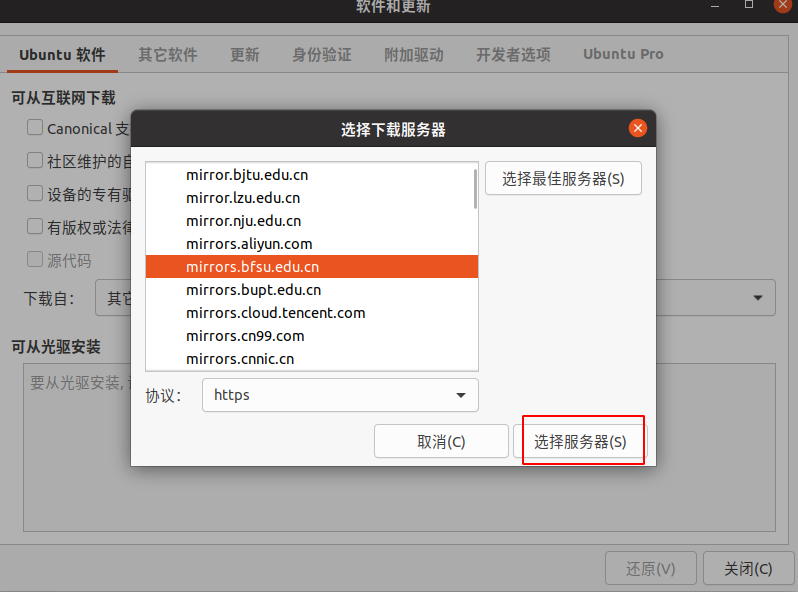798x592 pixels.
Task: Click the 选择最佳服务器(S) button
Action: pyautogui.click(x=563, y=178)
